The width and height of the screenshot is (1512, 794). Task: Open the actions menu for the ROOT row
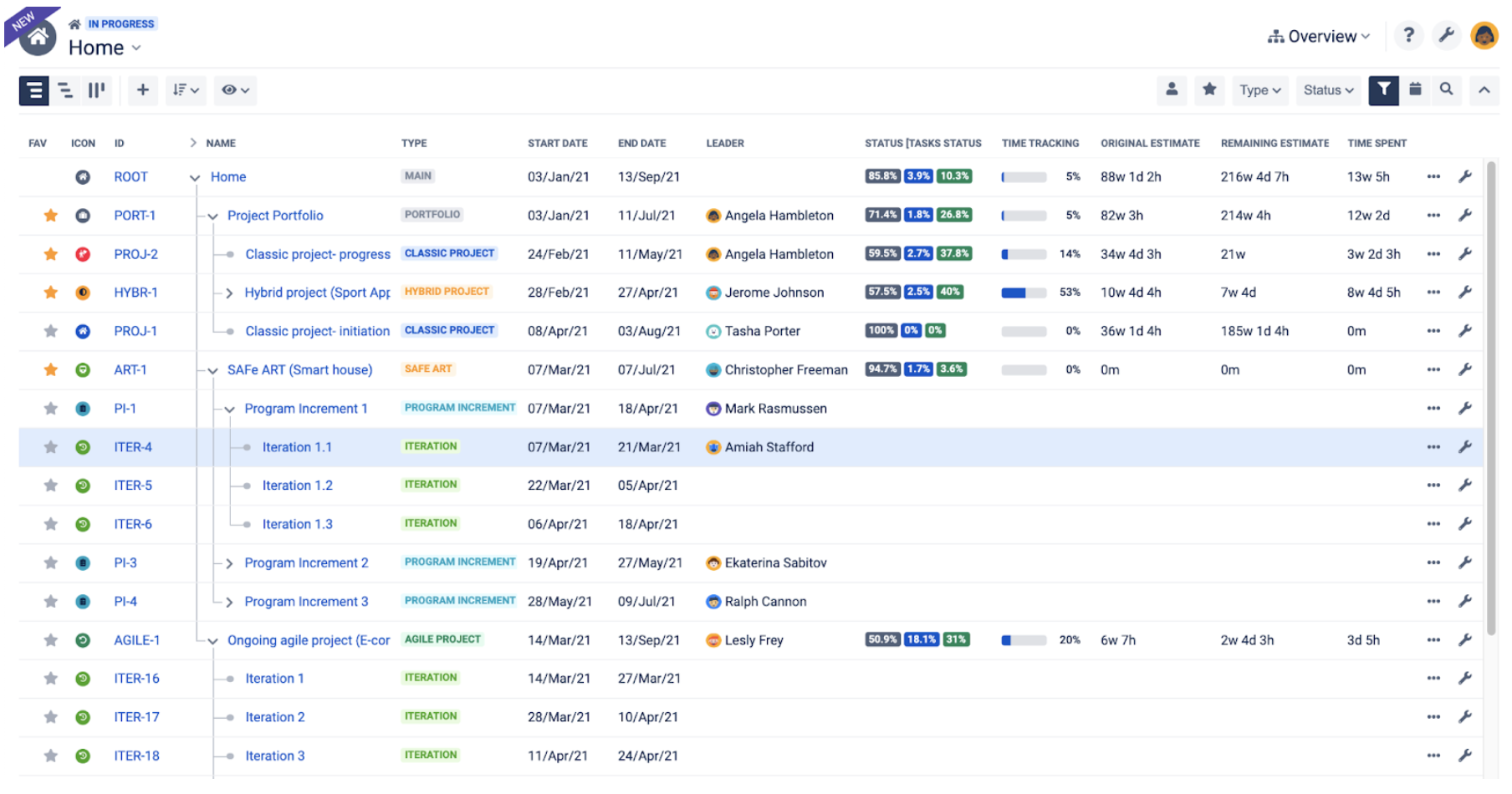[1433, 176]
